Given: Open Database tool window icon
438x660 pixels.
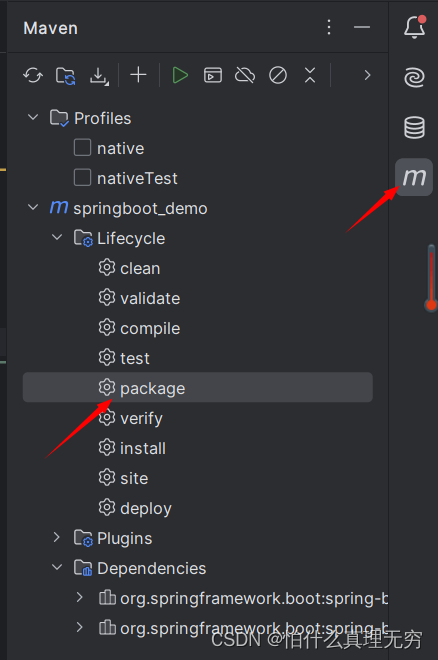Looking at the screenshot, I should 414,128.
